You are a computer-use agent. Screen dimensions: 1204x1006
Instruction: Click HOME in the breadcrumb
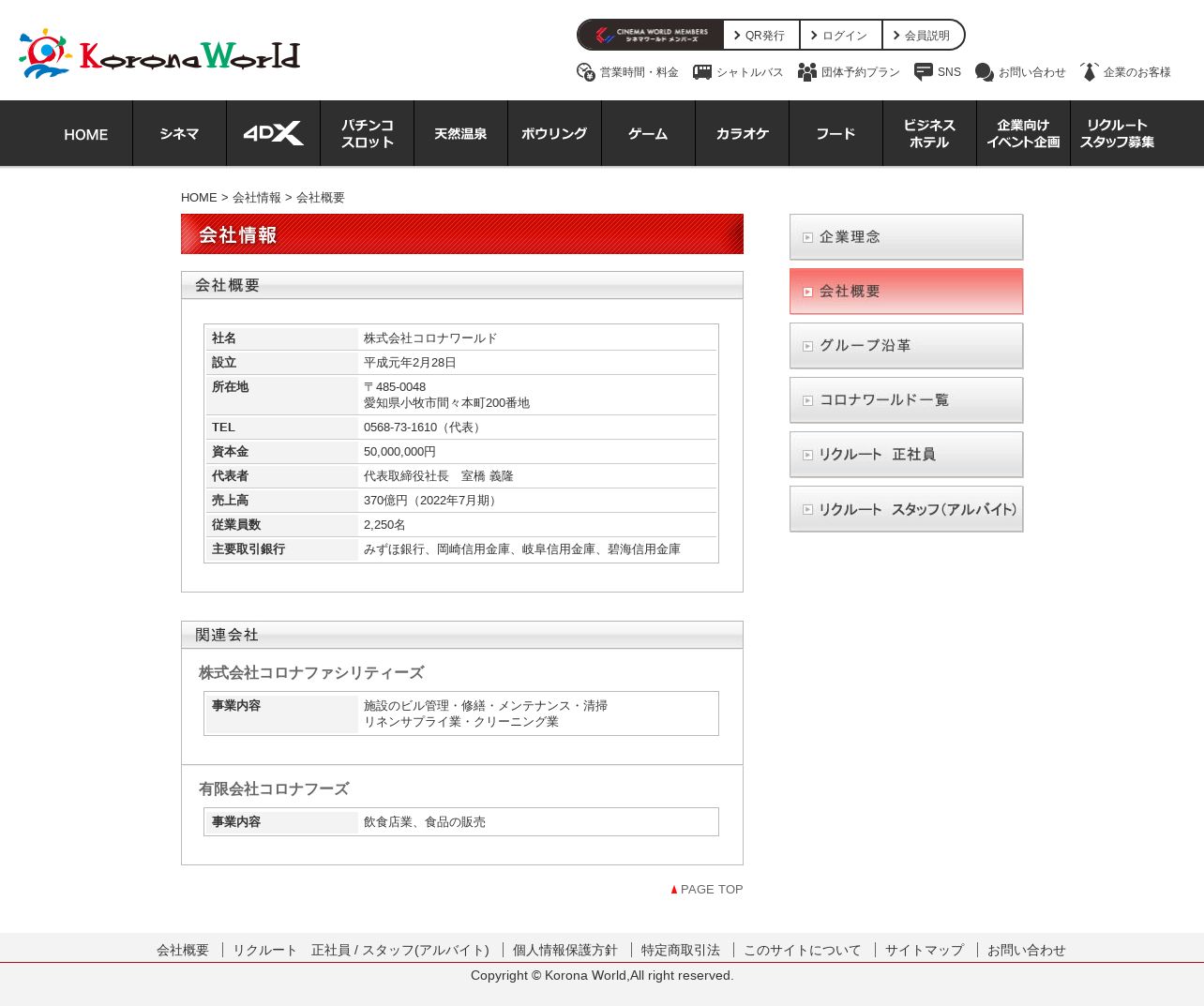[x=199, y=198]
